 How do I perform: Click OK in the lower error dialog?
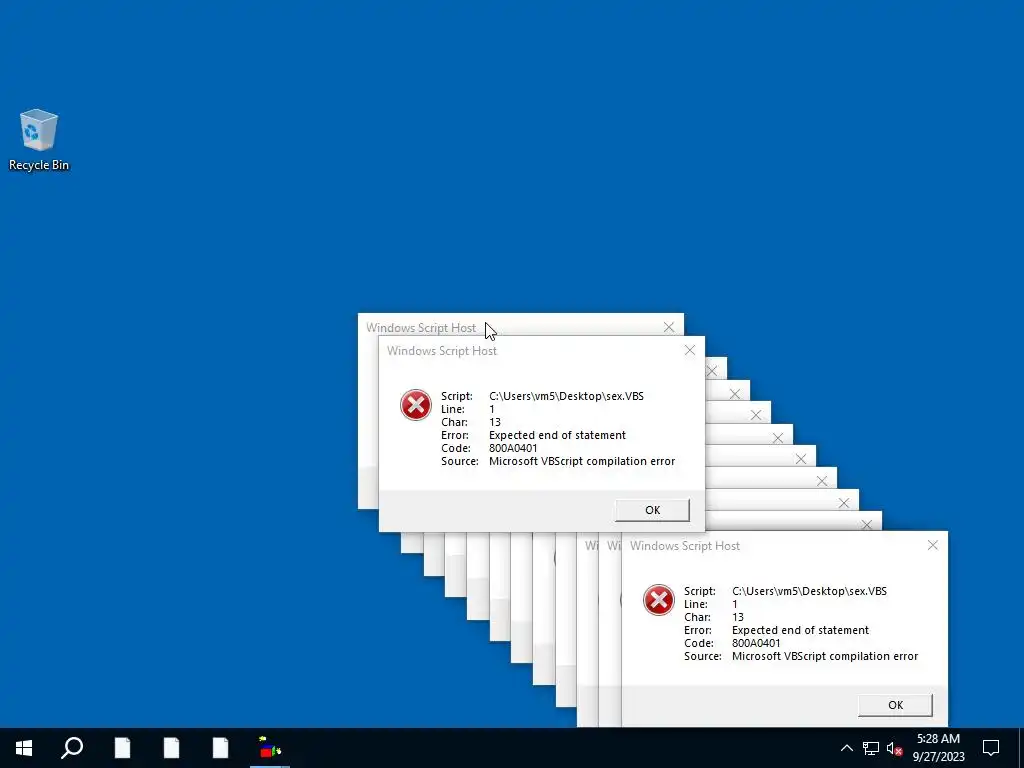click(895, 705)
